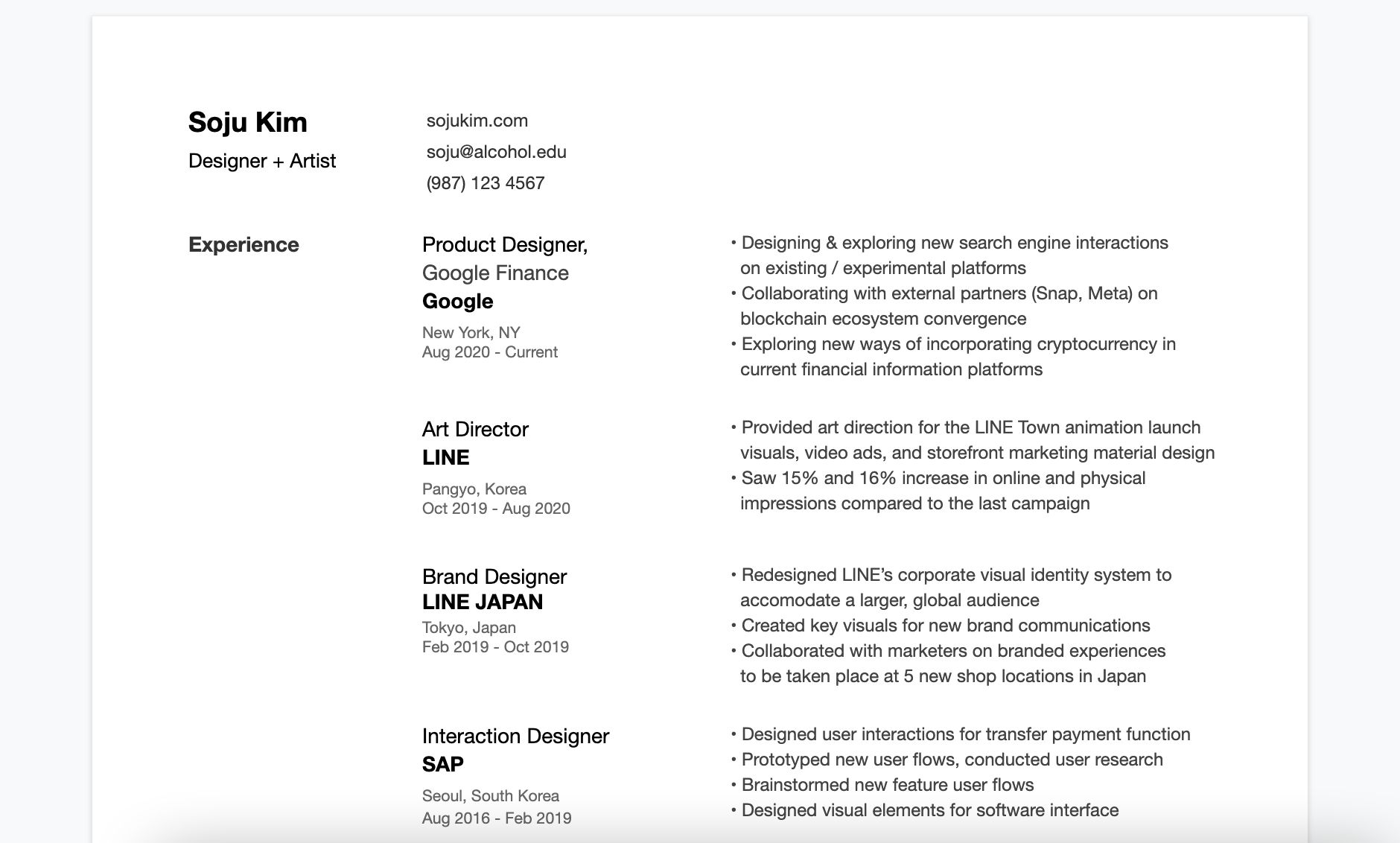Select the impressions compared to last campaign line

click(914, 503)
